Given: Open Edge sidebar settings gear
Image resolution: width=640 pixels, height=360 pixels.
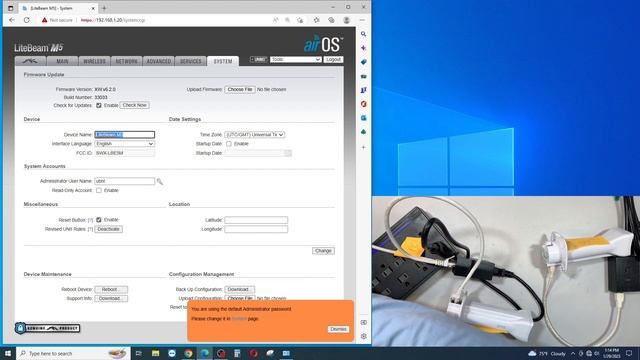Looking at the screenshot, I should 363,336.
